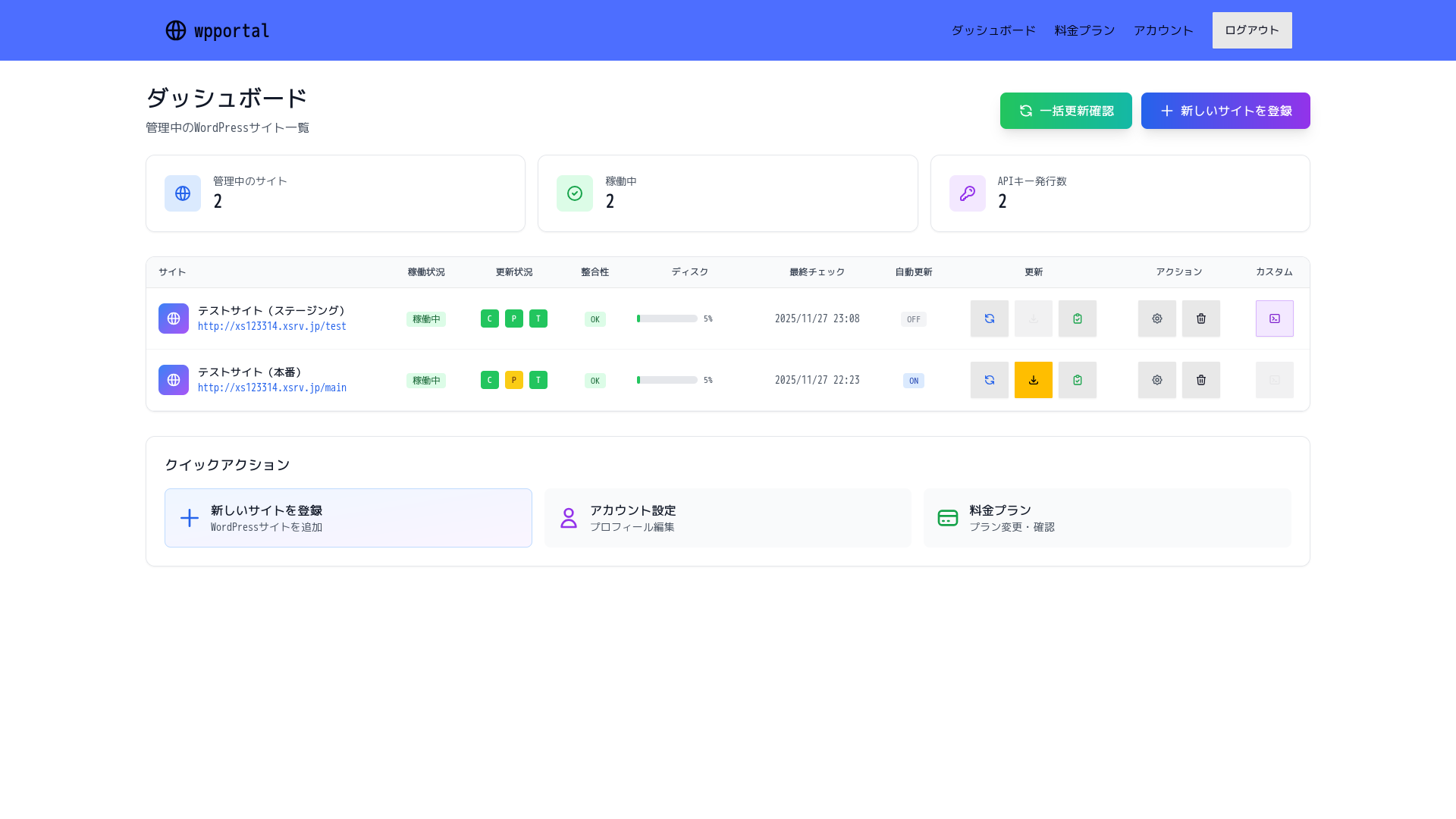Refresh update status for the staging site
Image resolution: width=1456 pixels, height=819 pixels.
(x=989, y=318)
